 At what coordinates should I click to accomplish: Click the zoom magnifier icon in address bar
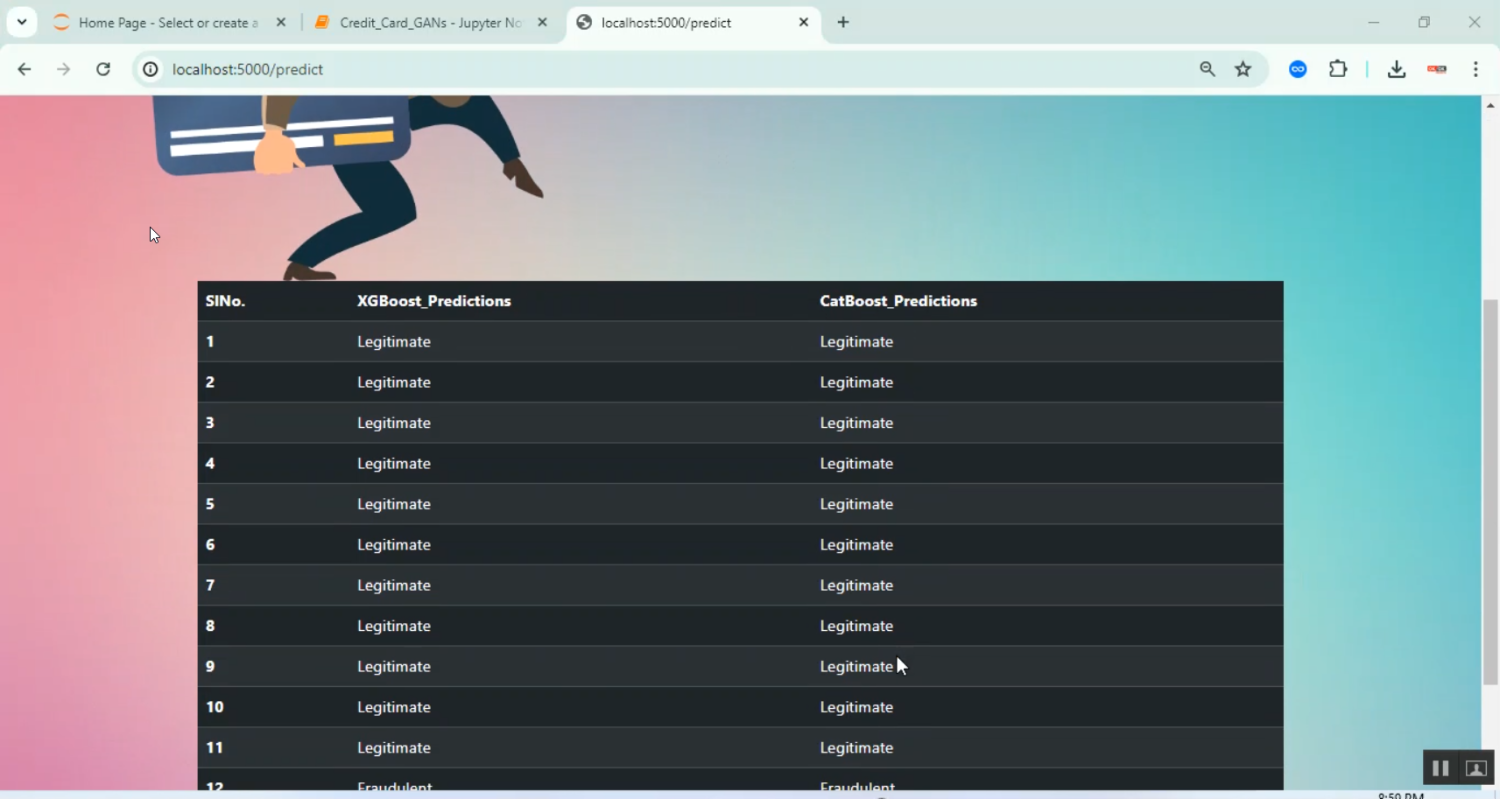[1207, 69]
